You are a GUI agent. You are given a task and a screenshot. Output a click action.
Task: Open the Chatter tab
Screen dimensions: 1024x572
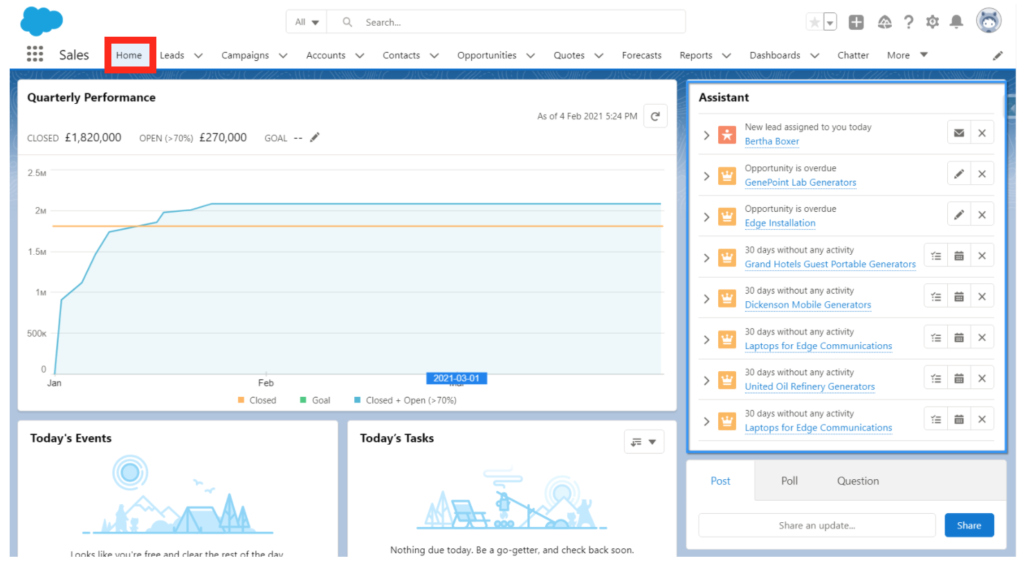pos(853,56)
